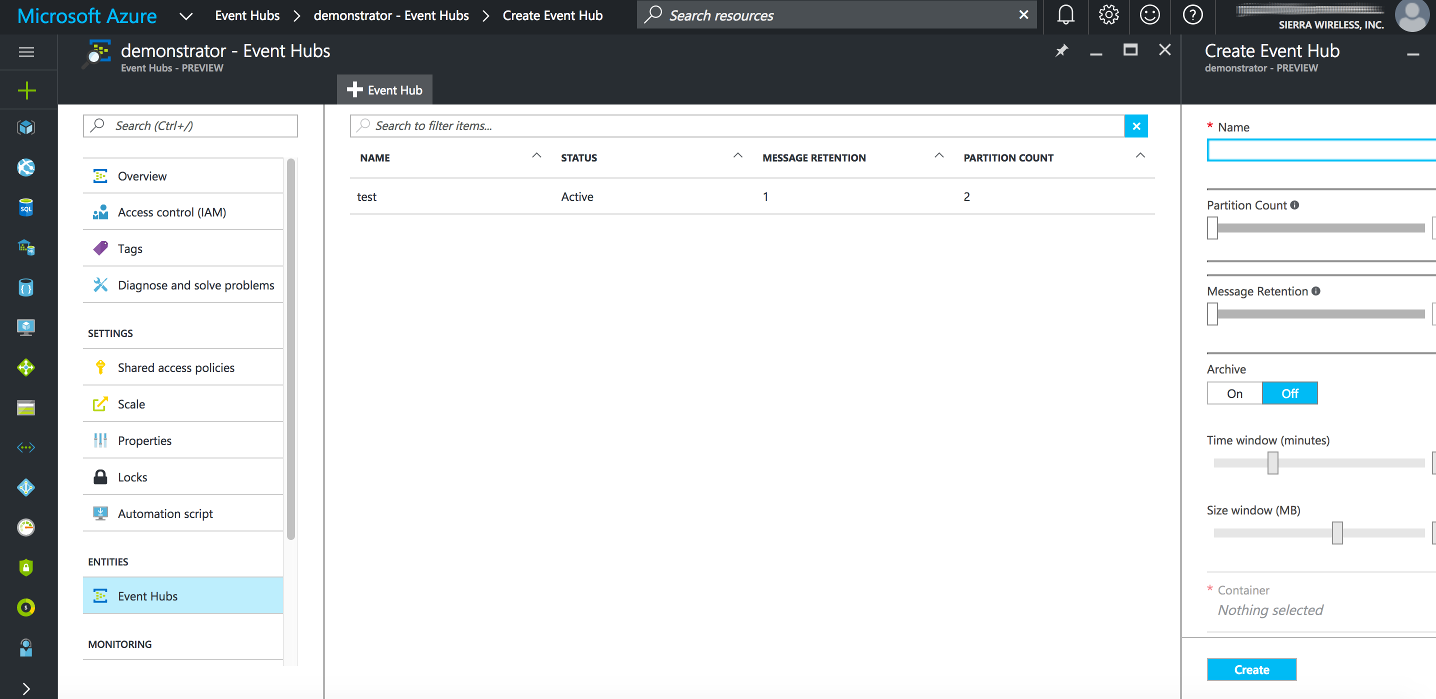Open the help question mark icon
This screenshot has width=1436, height=699.
1192,15
